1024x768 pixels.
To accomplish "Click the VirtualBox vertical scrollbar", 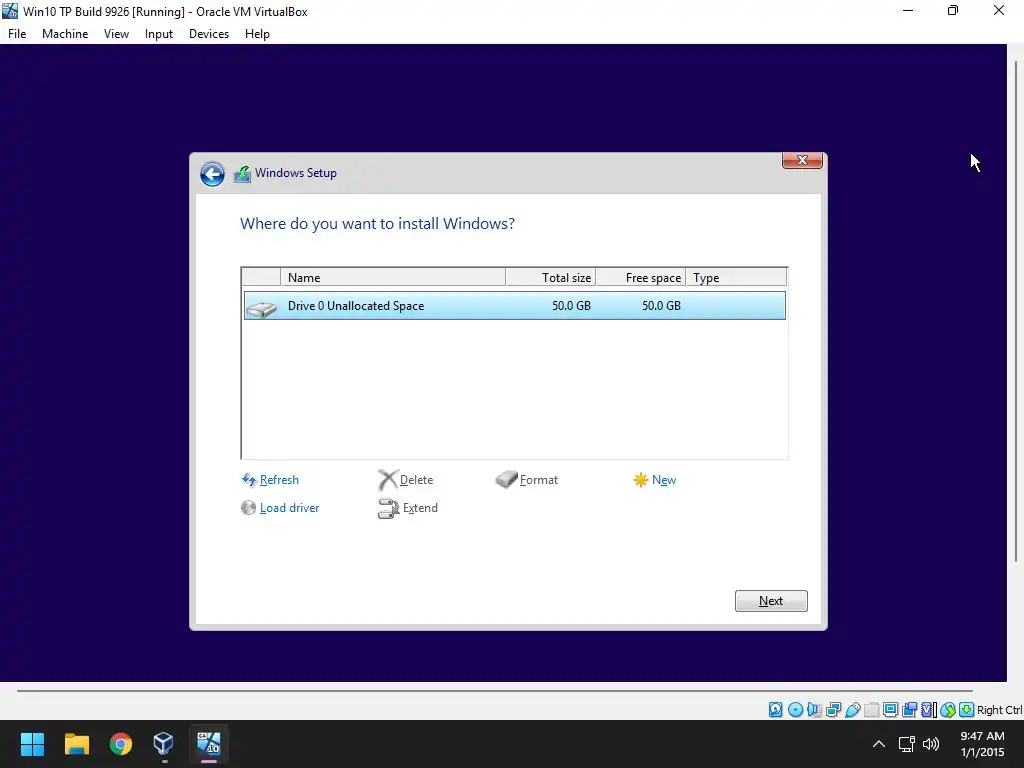I will (1016, 311).
